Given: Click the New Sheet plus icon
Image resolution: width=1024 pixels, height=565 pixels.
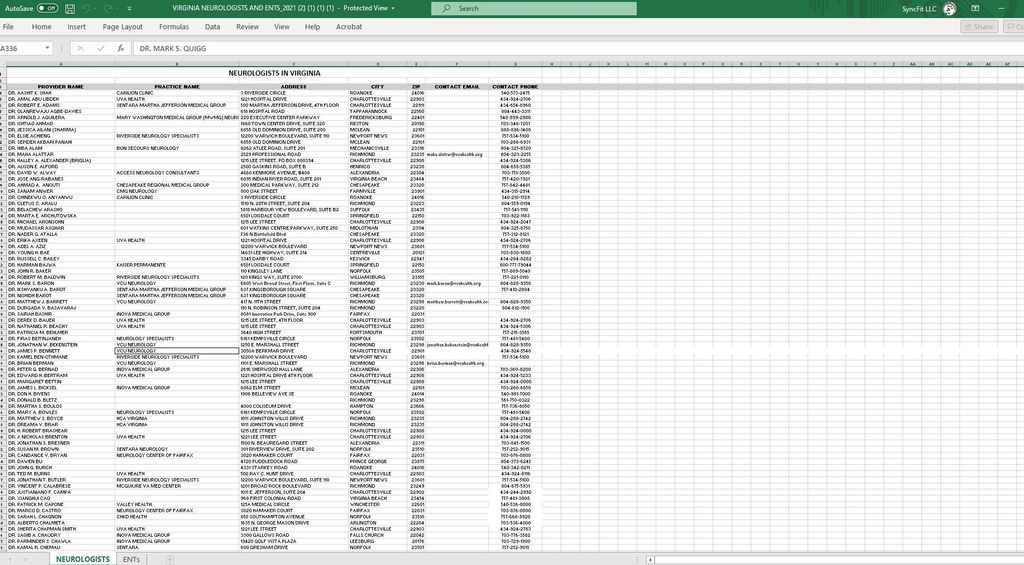Looking at the screenshot, I should pyautogui.click(x=170, y=559).
